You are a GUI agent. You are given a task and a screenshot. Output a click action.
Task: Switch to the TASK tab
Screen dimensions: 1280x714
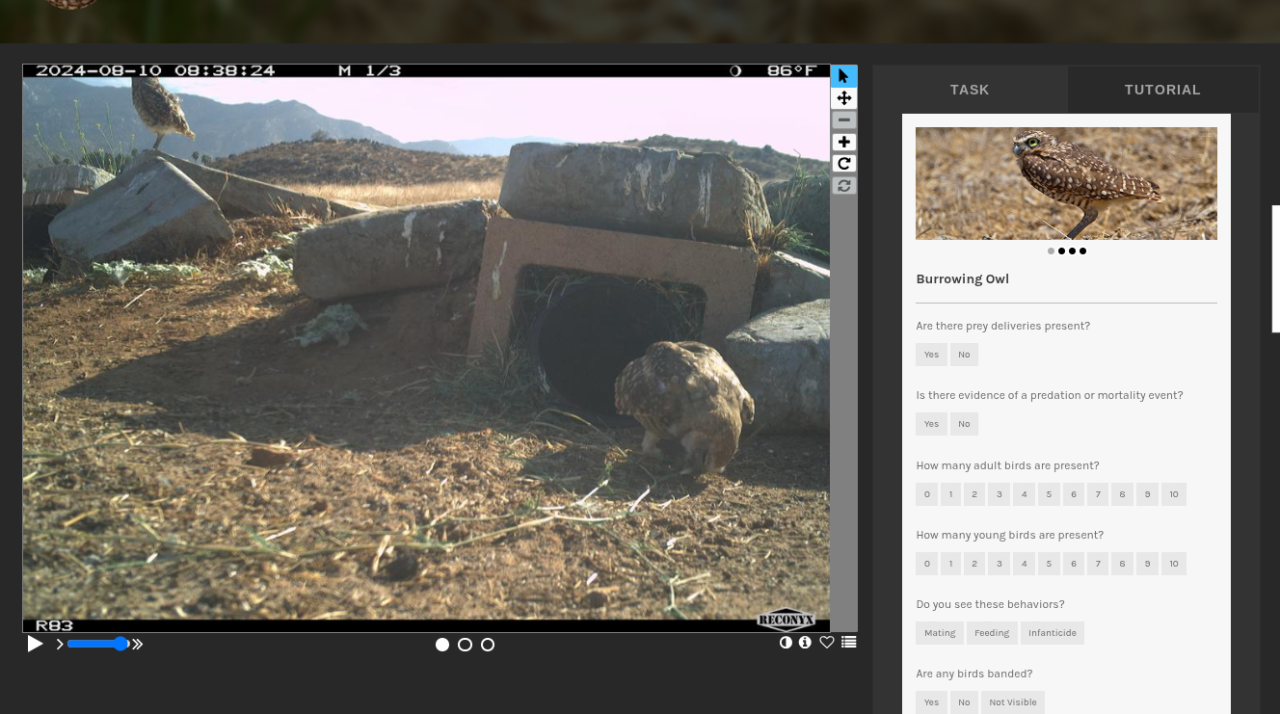click(x=969, y=90)
